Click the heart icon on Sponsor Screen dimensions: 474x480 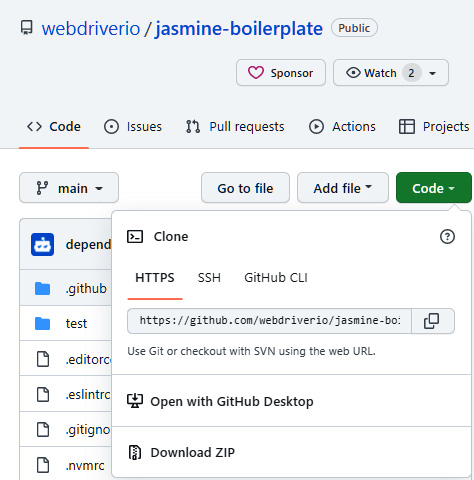(x=256, y=73)
